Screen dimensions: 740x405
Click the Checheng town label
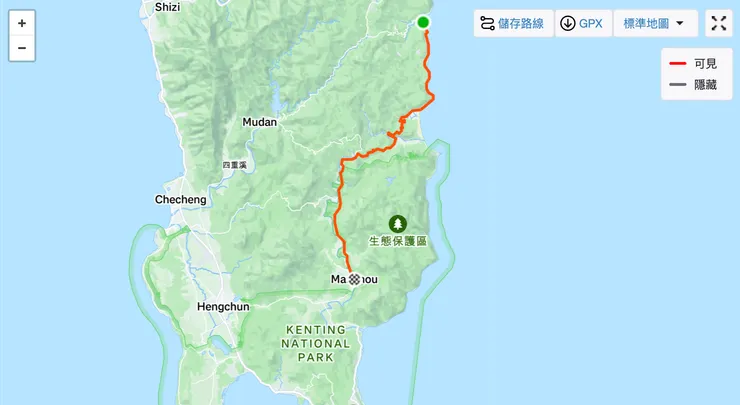(180, 200)
